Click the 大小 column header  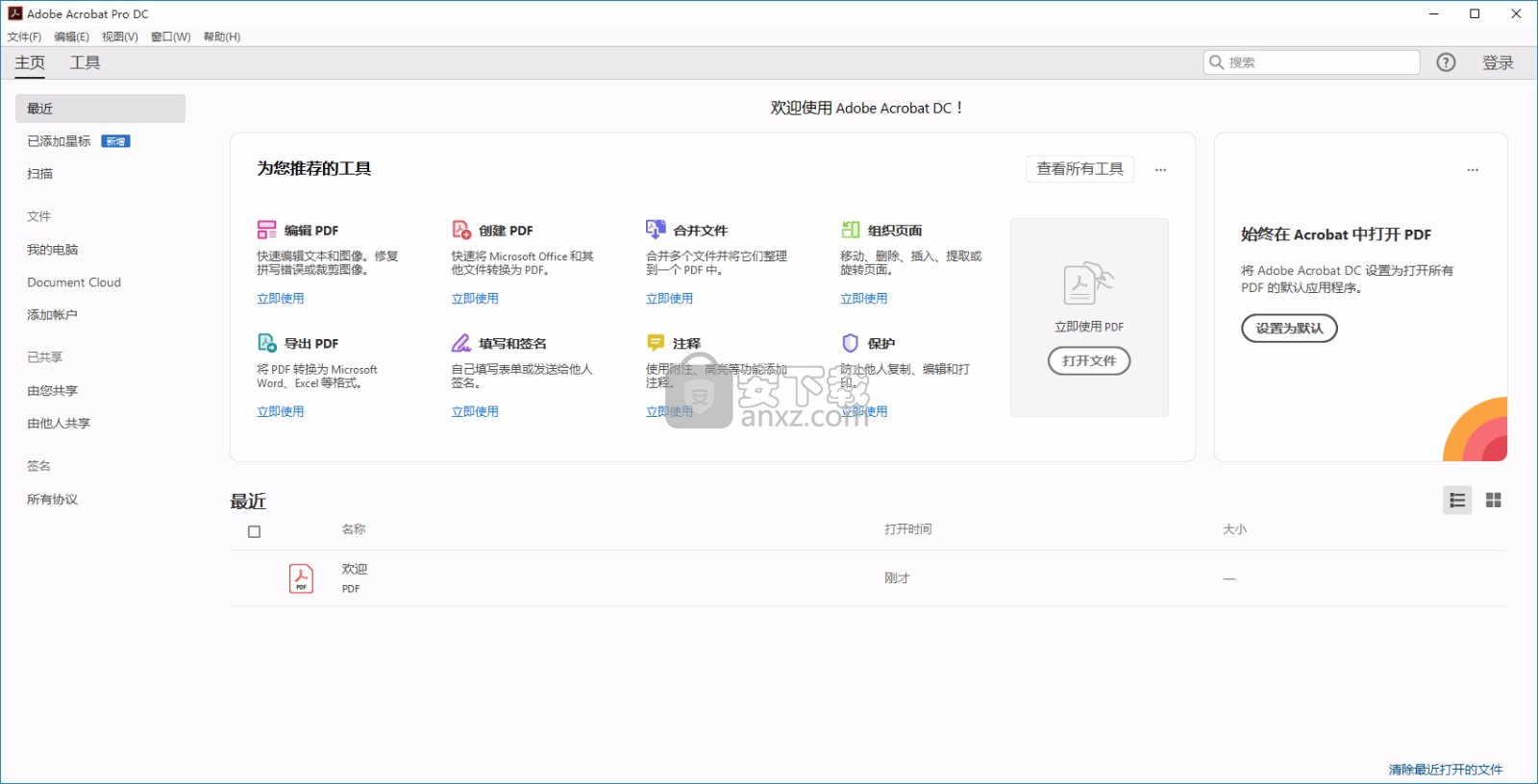[x=1234, y=529]
